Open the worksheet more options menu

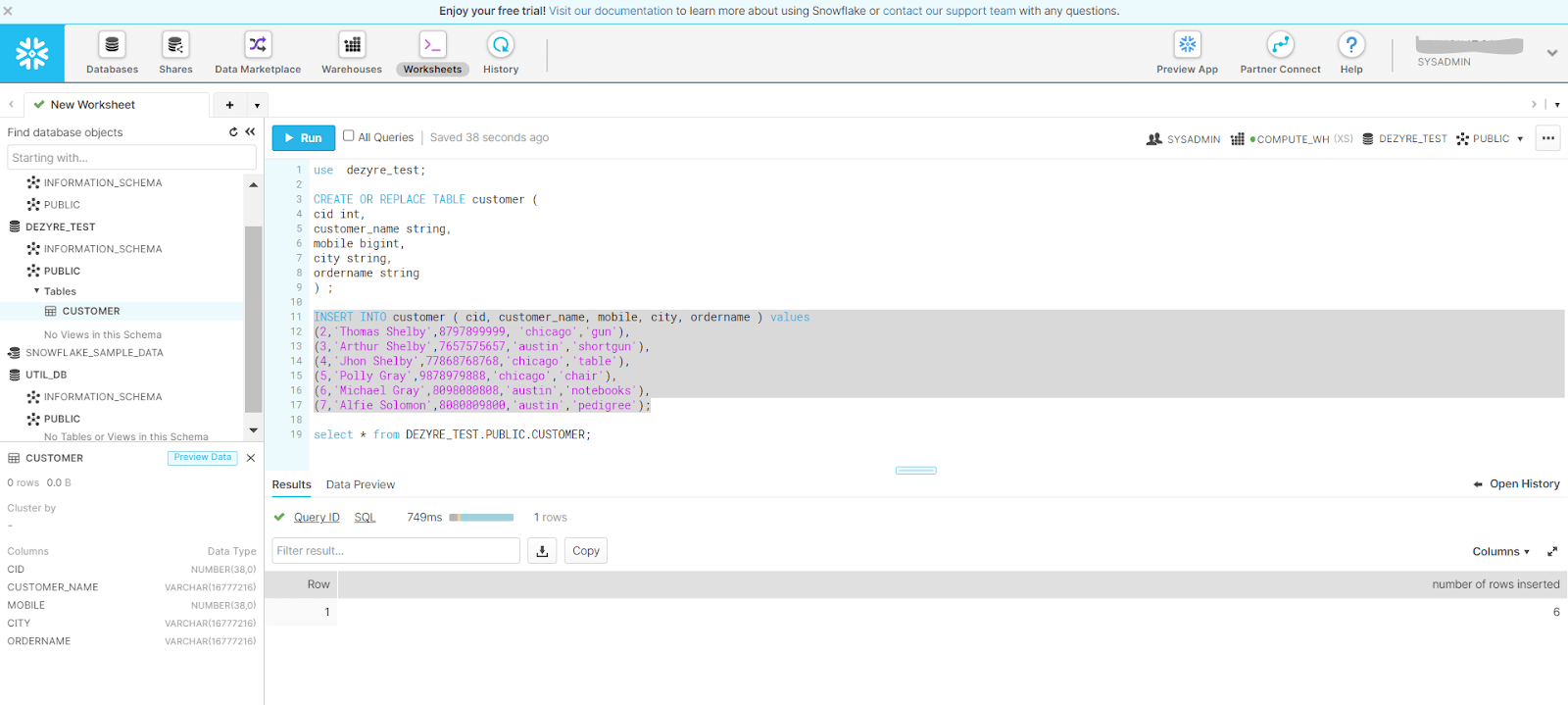1548,138
